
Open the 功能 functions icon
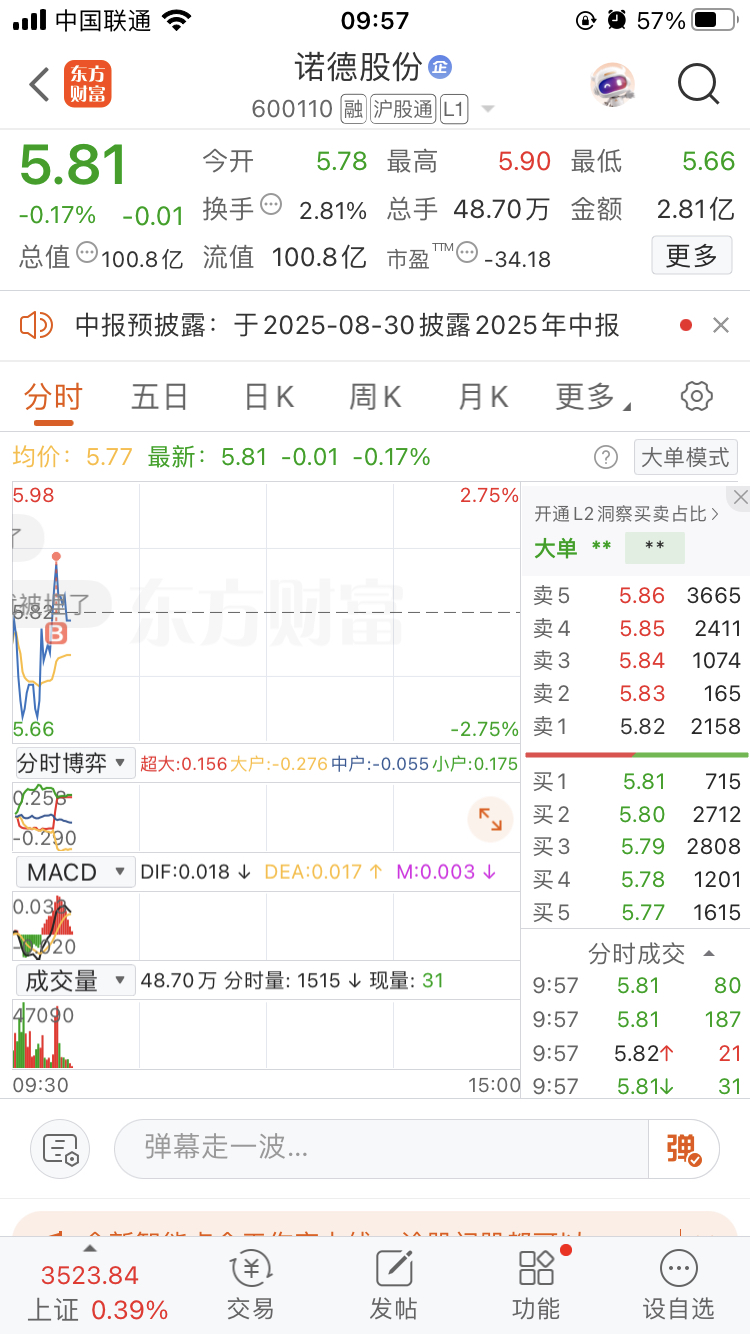tap(537, 1285)
